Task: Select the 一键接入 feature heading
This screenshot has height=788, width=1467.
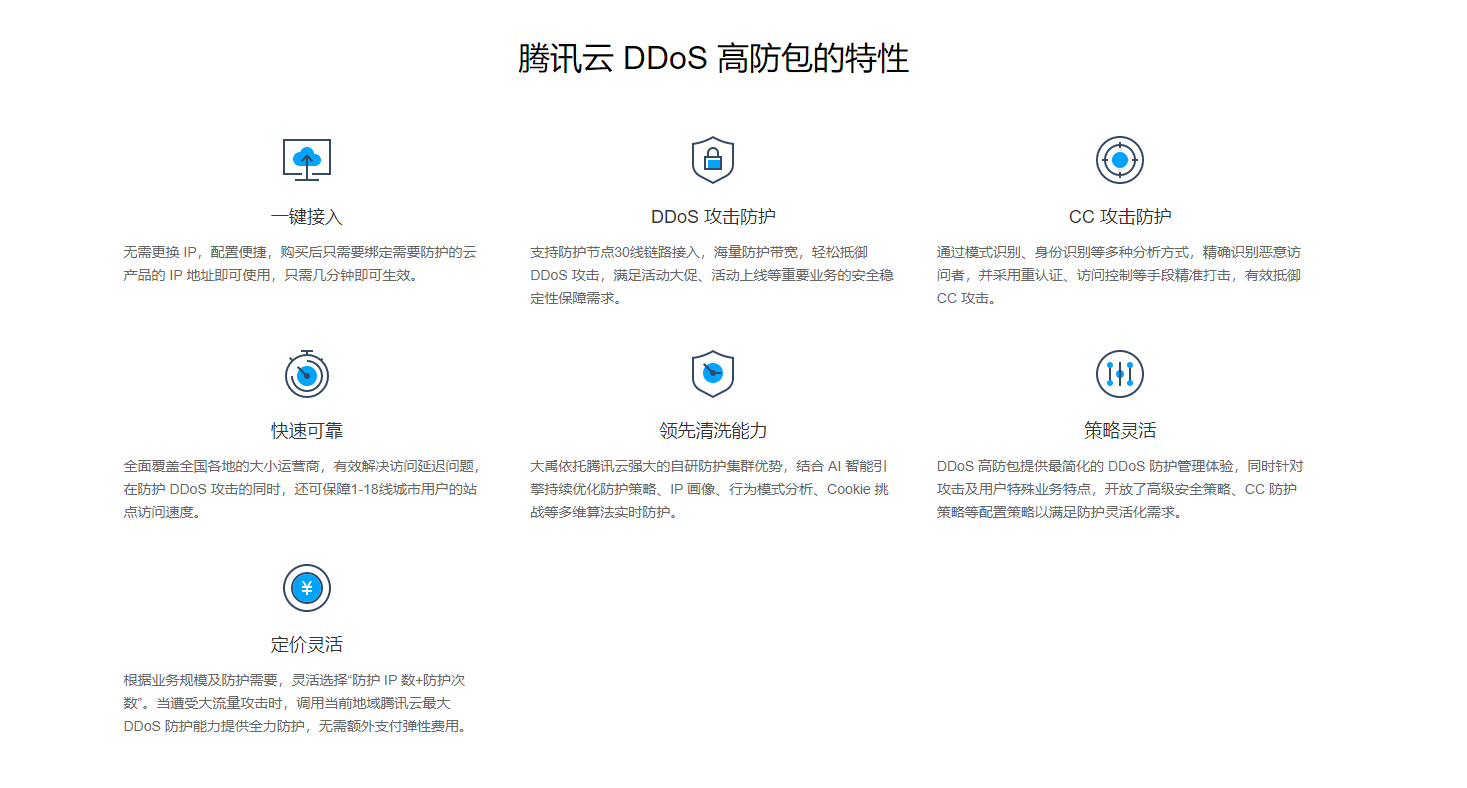Action: 307,217
